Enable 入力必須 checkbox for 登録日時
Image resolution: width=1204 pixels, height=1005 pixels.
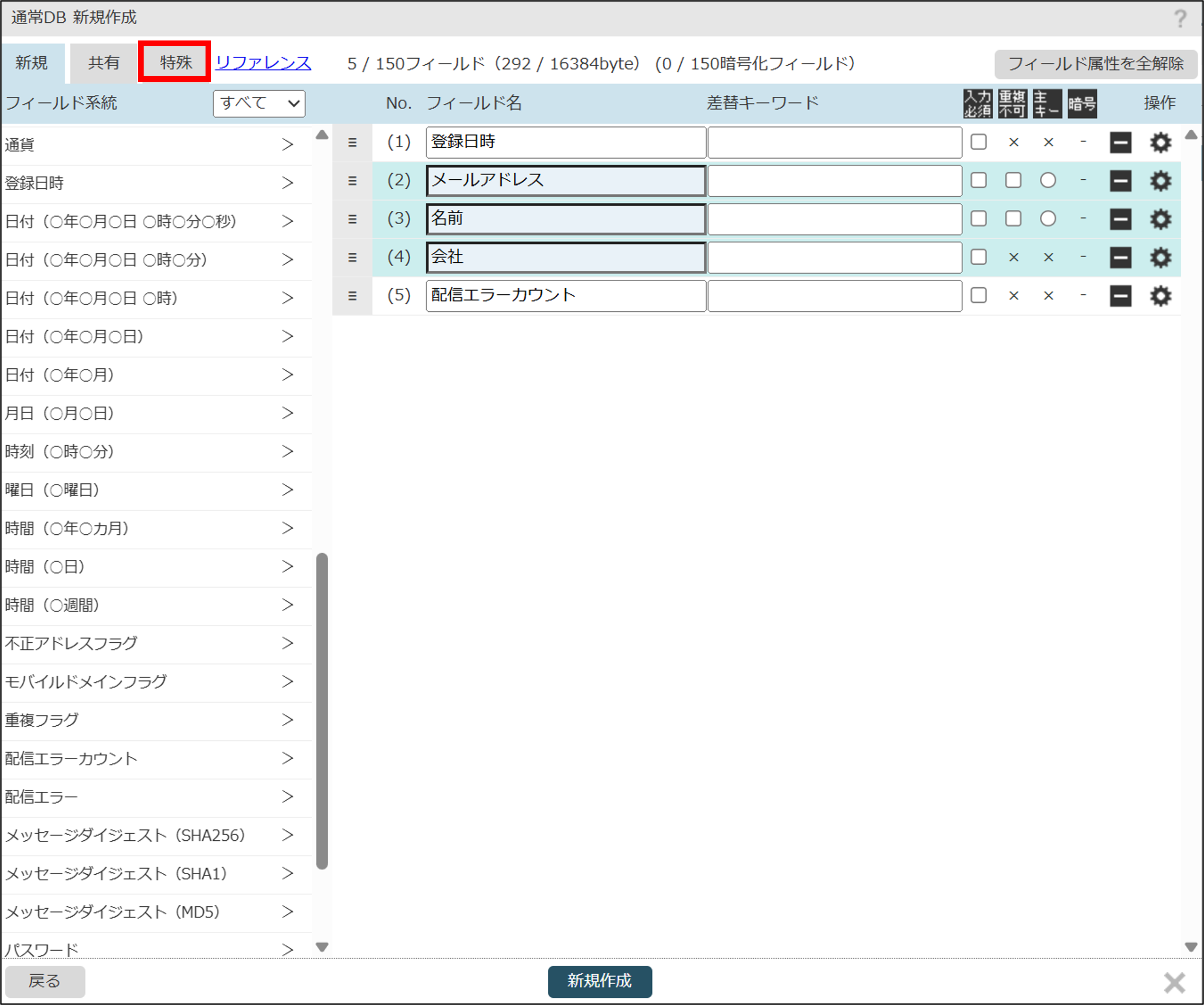978,142
